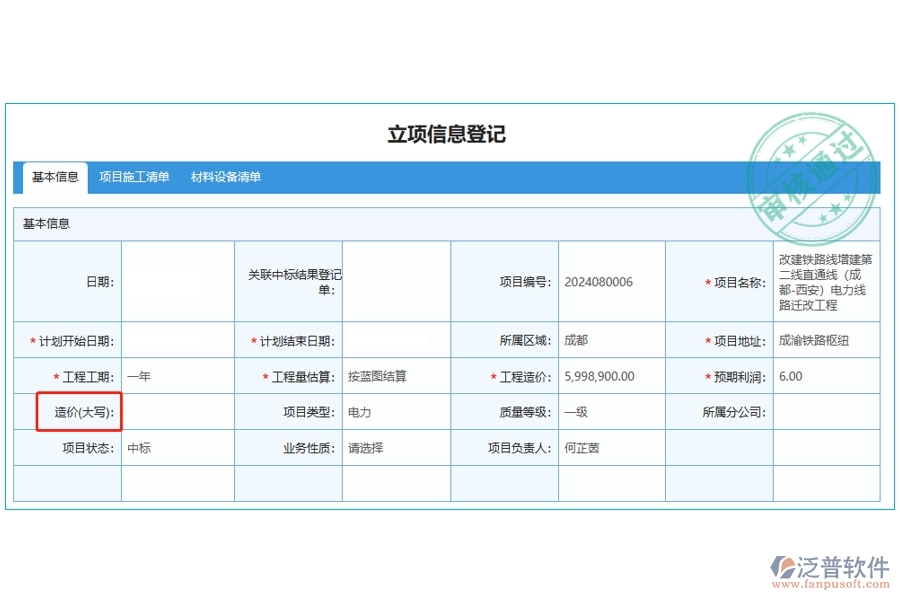900x600 pixels.
Task: Open the 业务性质 dropdown showing 请选择
Action: tap(395, 448)
